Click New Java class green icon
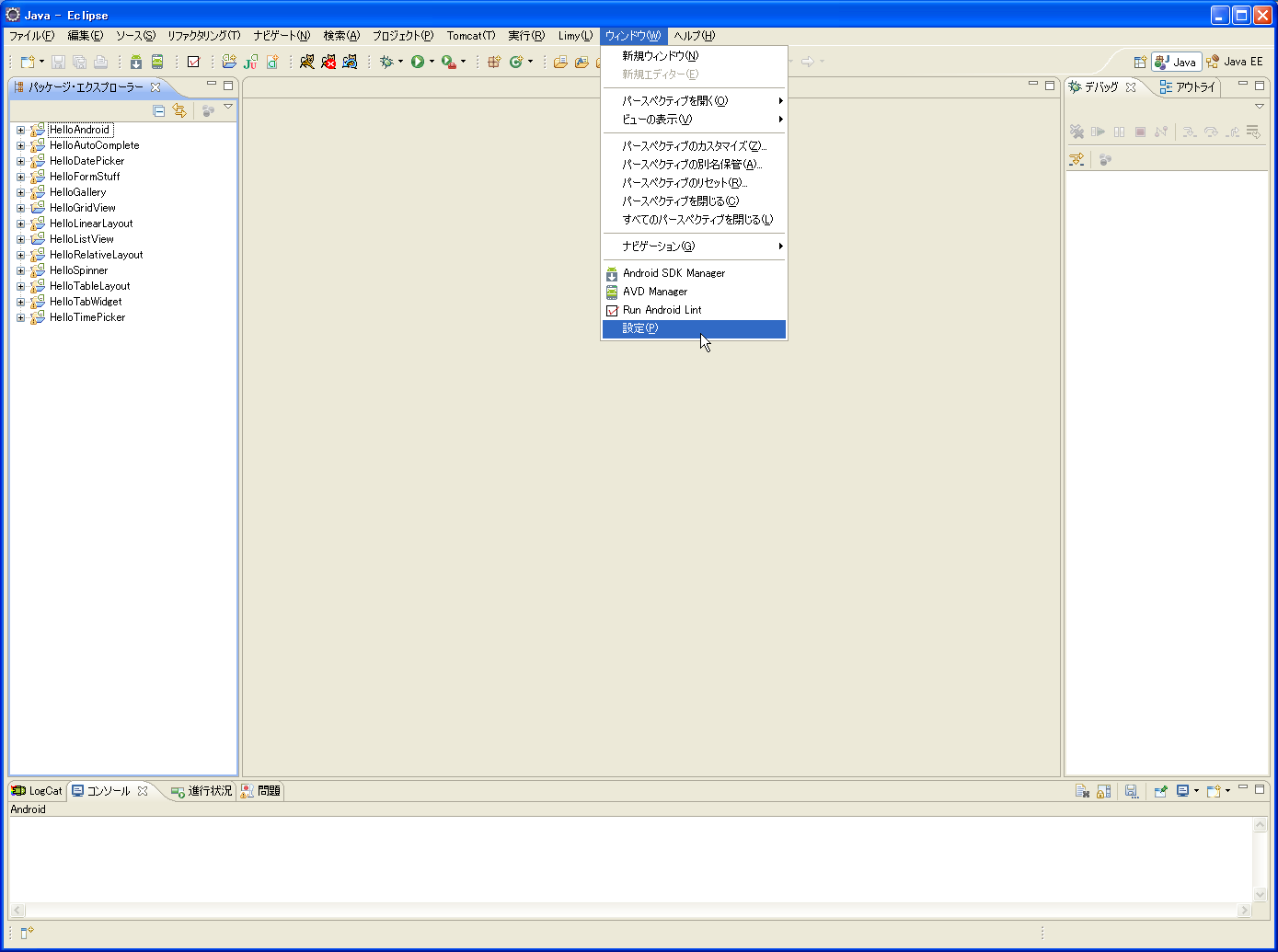1278x952 pixels. pos(516,62)
